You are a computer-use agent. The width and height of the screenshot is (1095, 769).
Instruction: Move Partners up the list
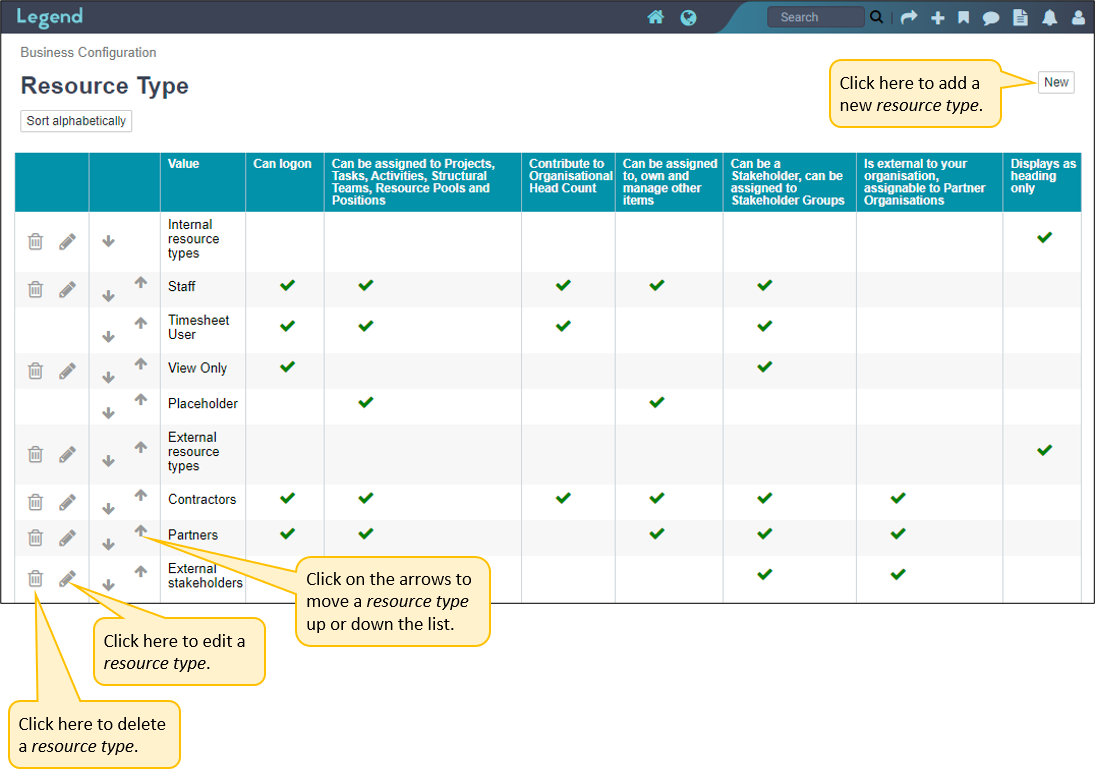tap(141, 531)
